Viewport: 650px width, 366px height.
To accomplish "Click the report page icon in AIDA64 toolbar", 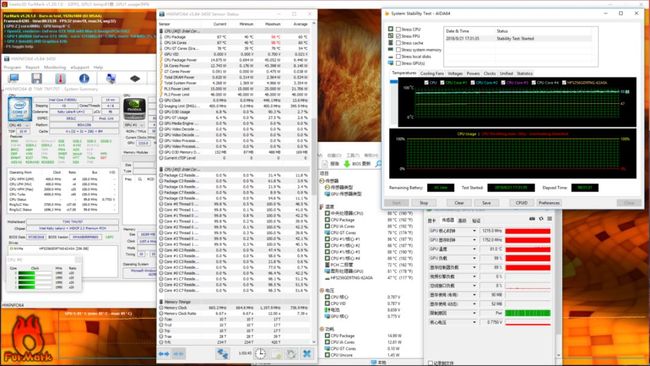I will point(325,164).
